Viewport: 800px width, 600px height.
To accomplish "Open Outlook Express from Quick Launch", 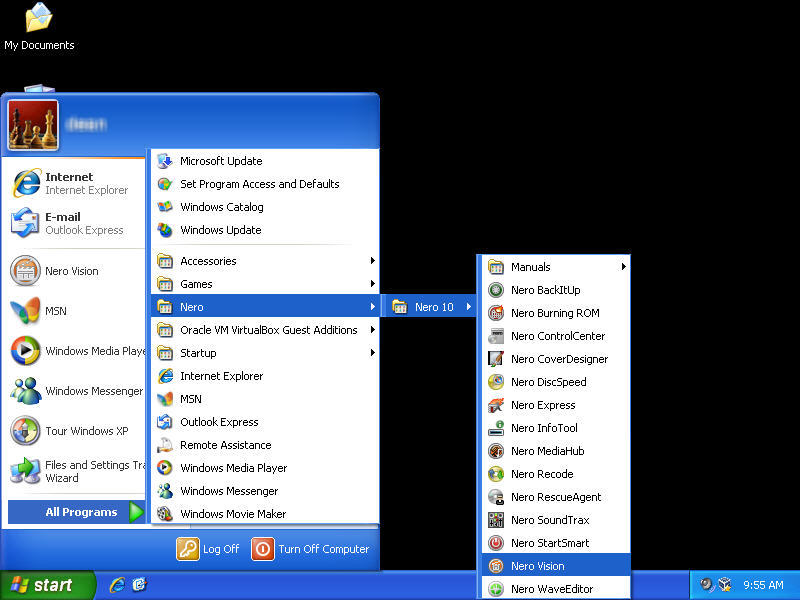I will [139, 585].
